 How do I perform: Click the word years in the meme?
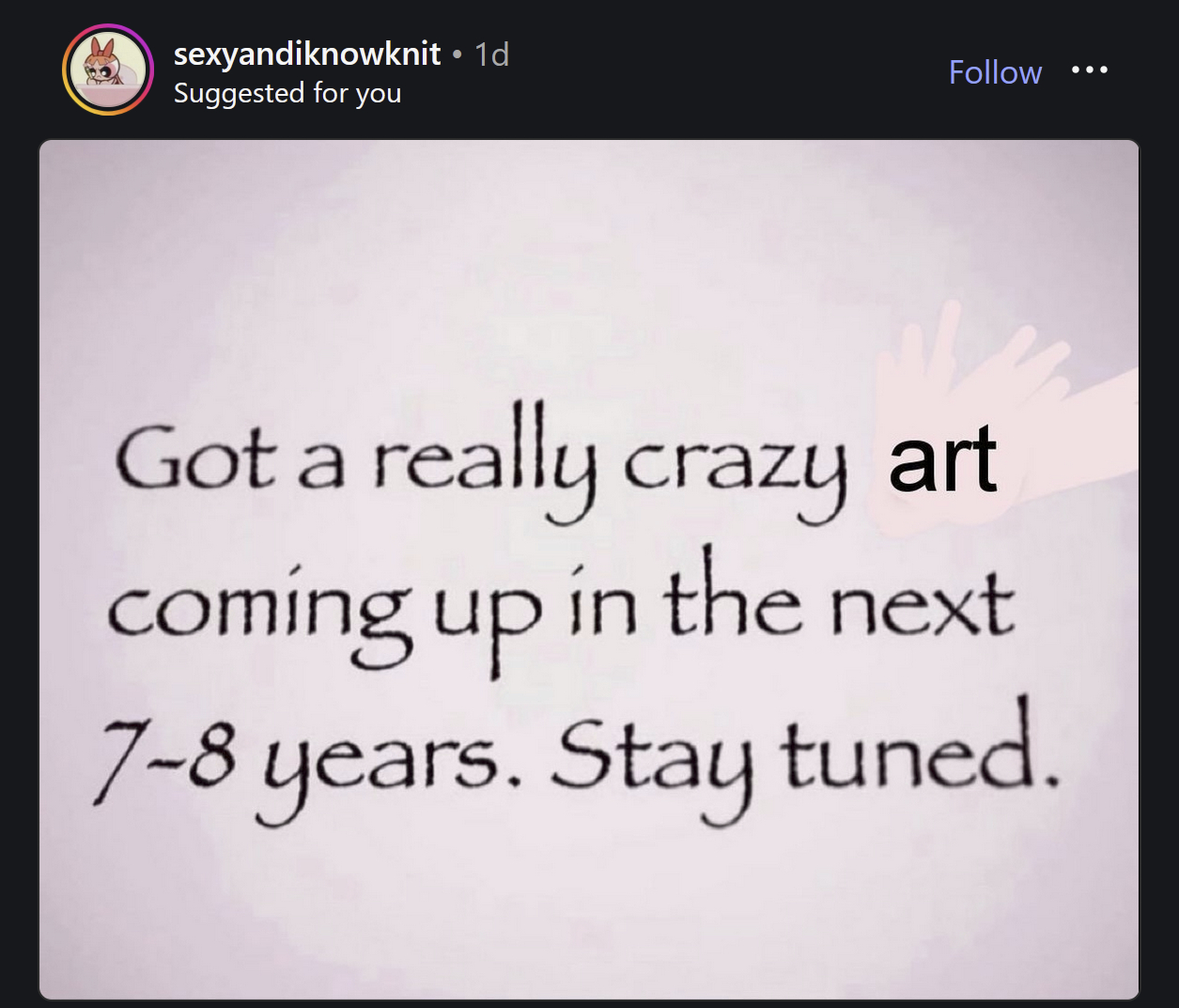click(x=380, y=766)
